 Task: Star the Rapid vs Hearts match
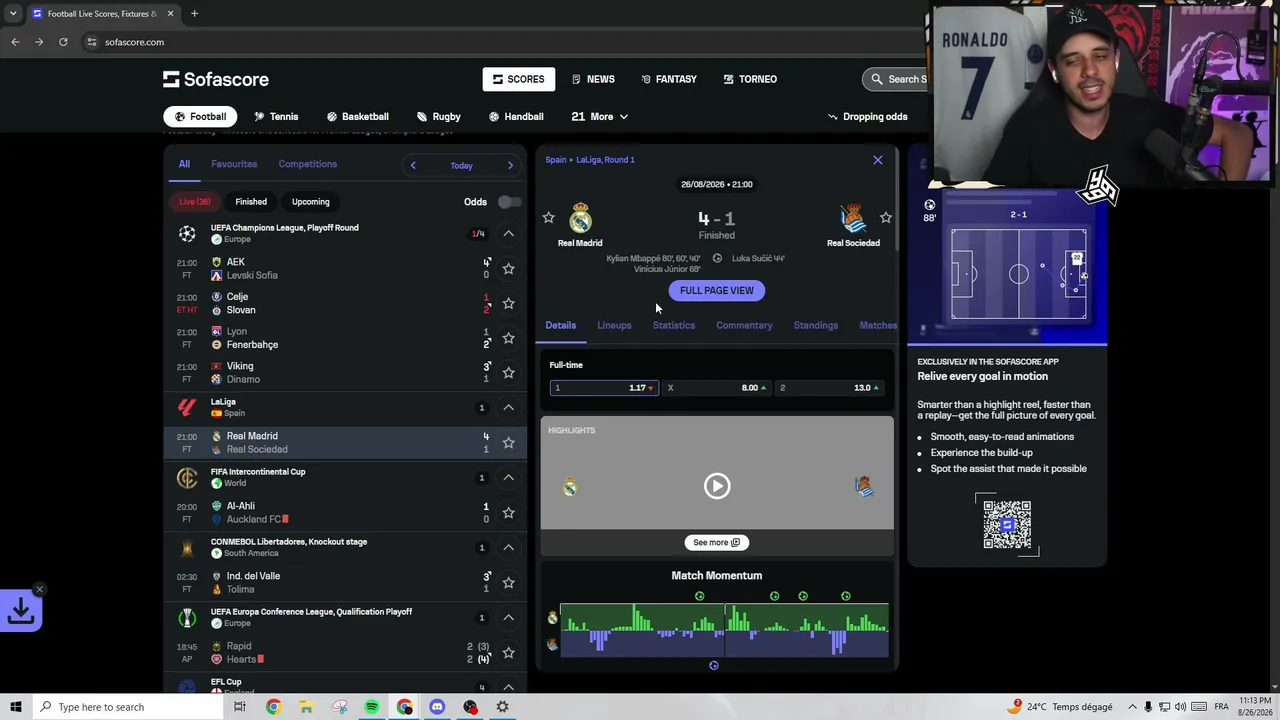508,652
